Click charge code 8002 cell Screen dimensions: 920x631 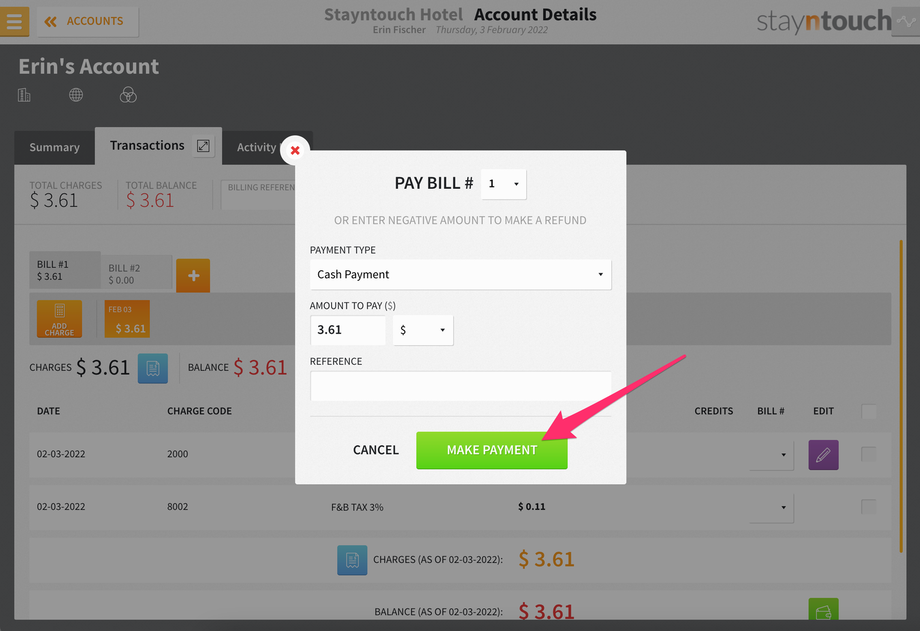[x=177, y=507]
